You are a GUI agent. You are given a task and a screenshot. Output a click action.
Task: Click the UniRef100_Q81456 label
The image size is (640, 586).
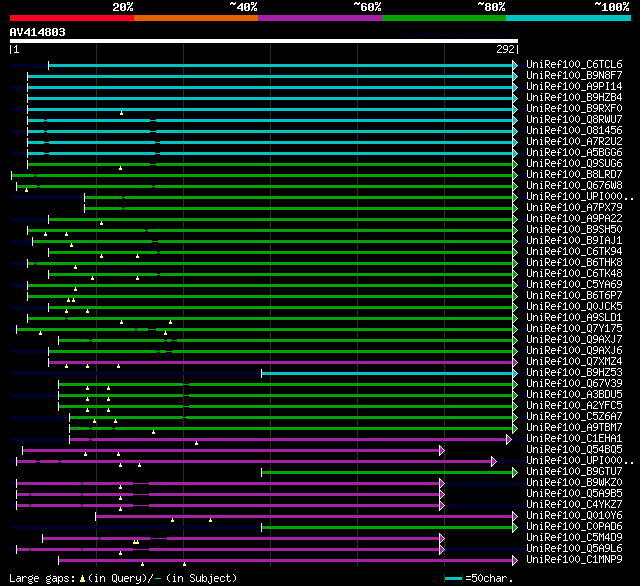point(574,131)
